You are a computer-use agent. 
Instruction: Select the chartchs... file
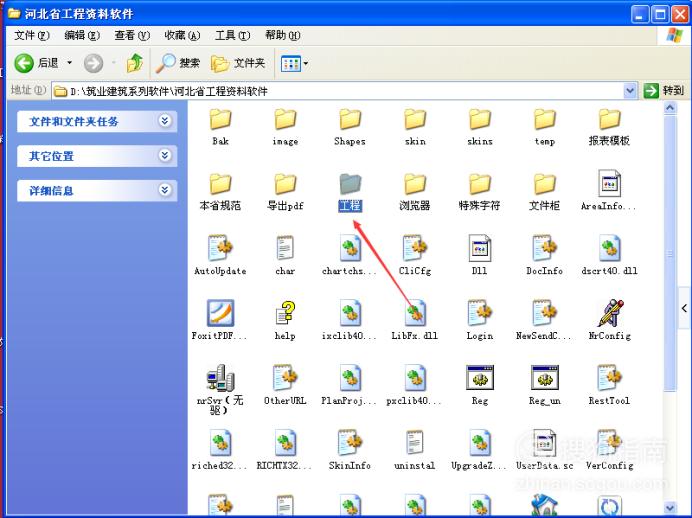pyautogui.click(x=350, y=256)
